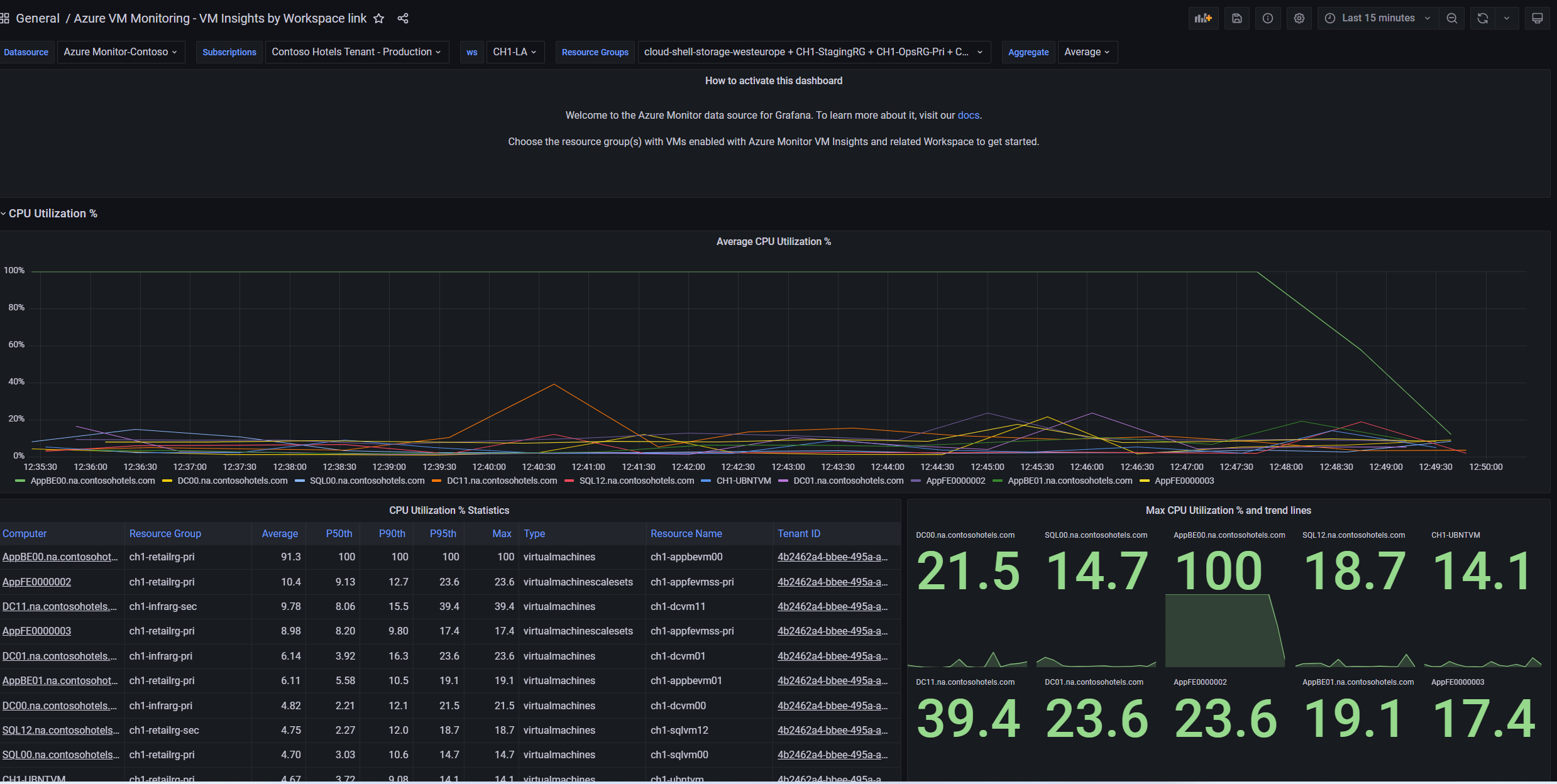Expand the Last 15 minutes time picker
The width and height of the screenshot is (1557, 784).
point(1378,18)
